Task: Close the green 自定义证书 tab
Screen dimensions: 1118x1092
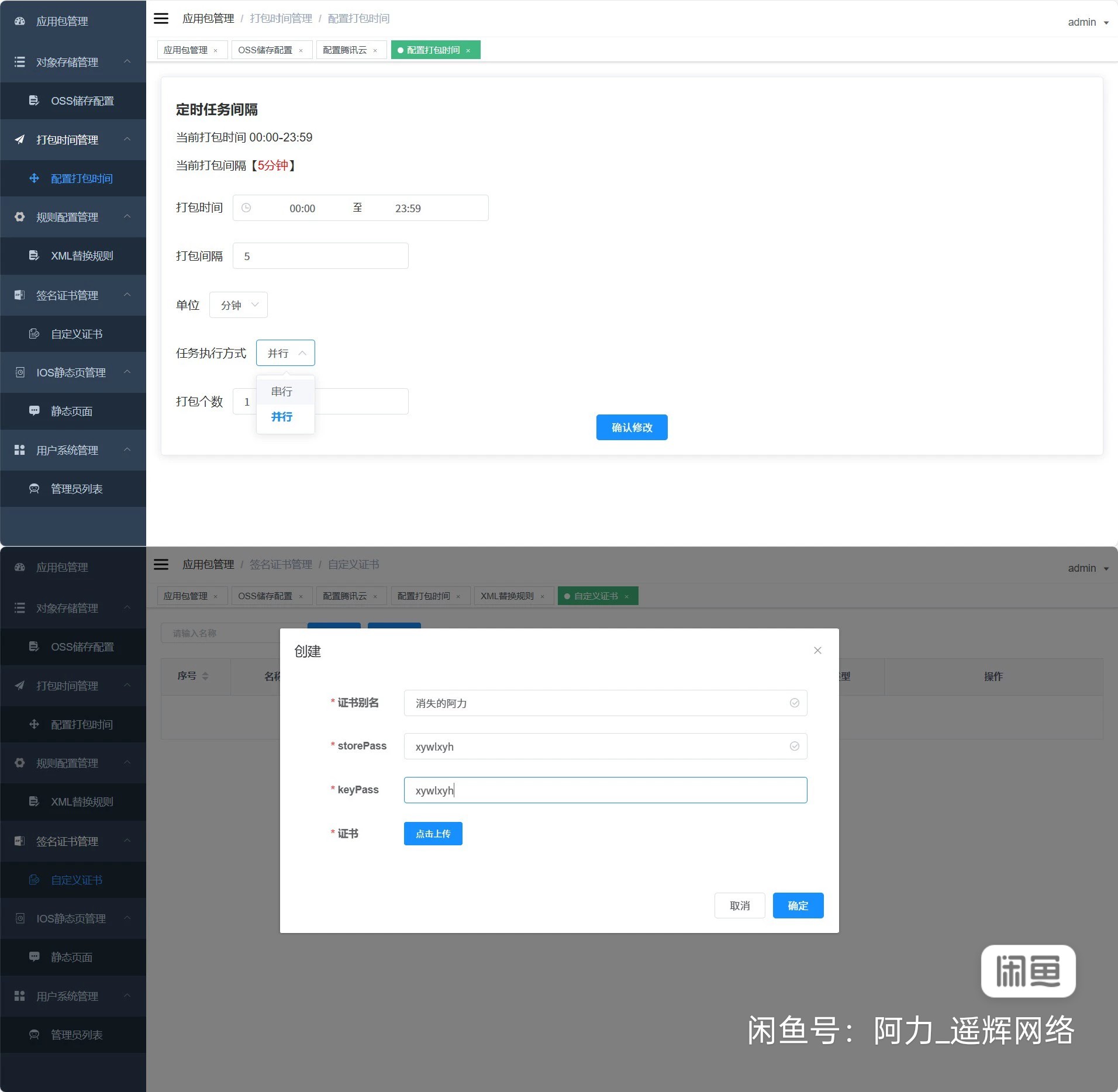Action: click(627, 597)
